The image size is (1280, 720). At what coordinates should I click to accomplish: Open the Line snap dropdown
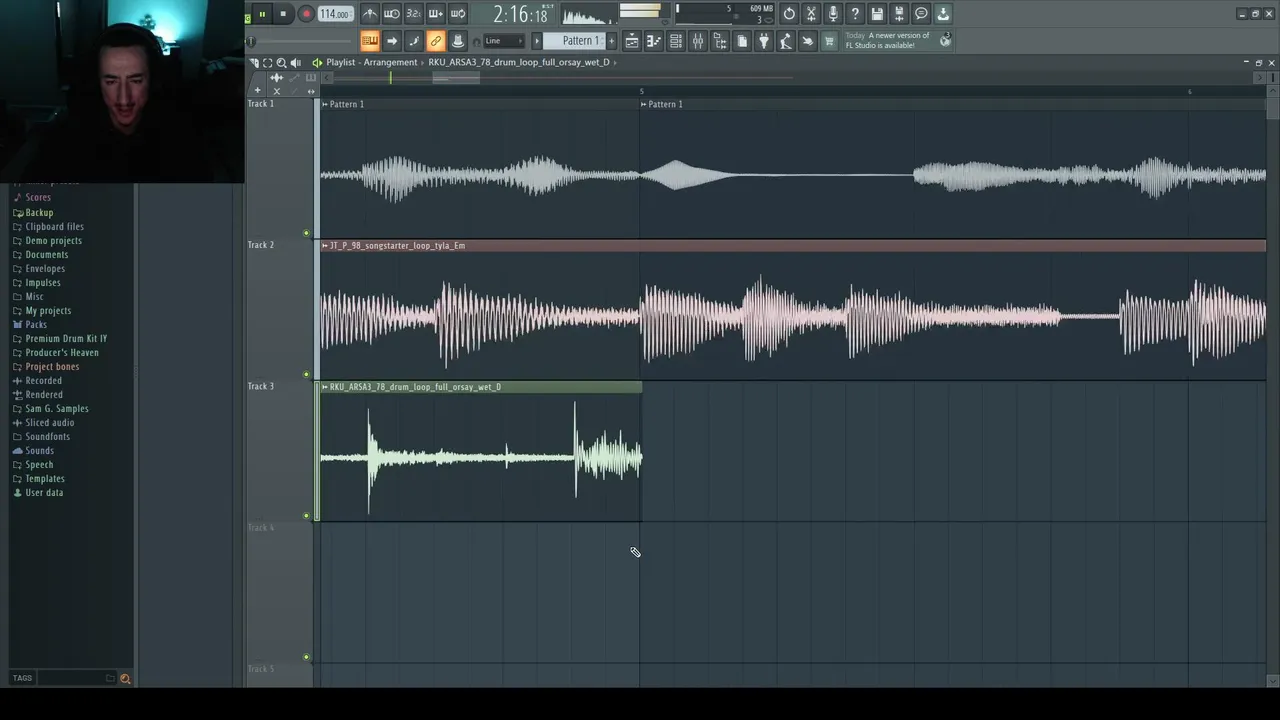click(504, 41)
